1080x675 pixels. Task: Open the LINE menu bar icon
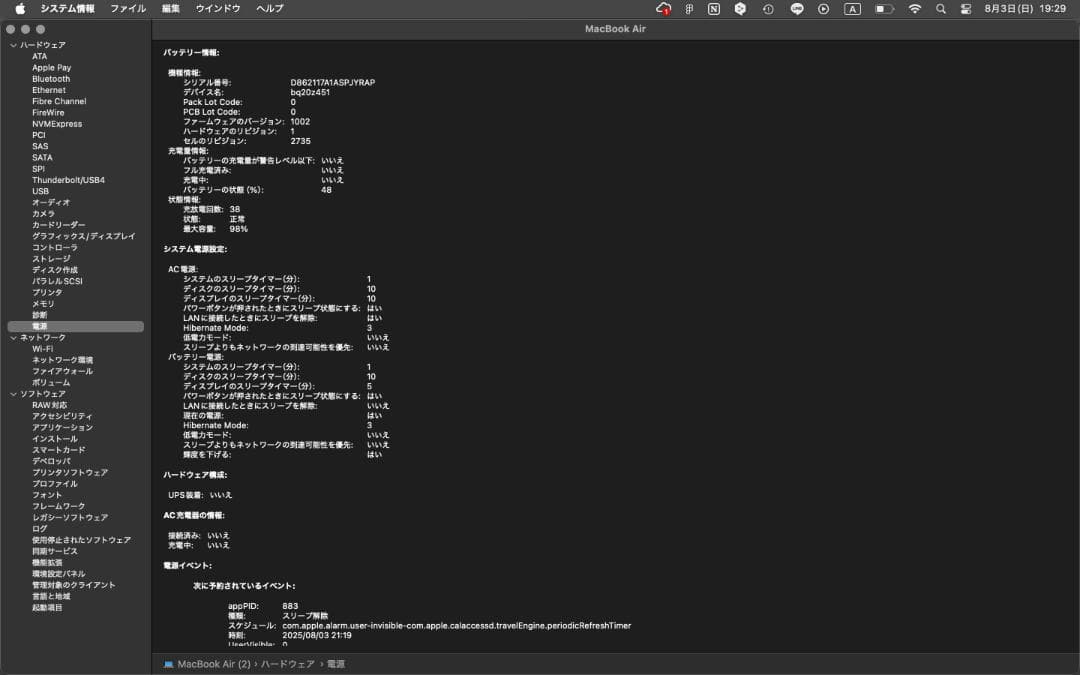[x=797, y=8]
